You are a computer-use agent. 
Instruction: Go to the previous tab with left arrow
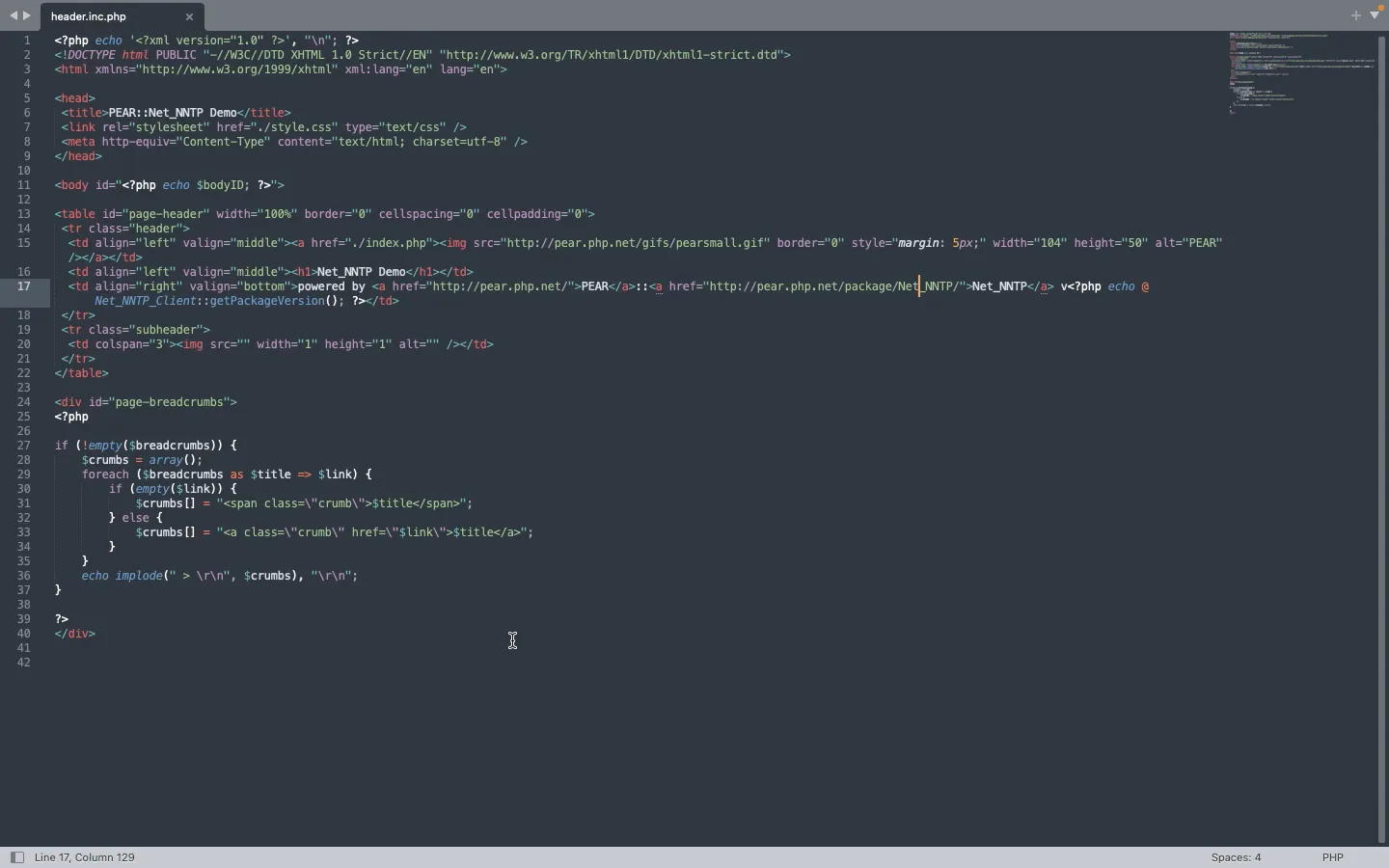point(14,16)
